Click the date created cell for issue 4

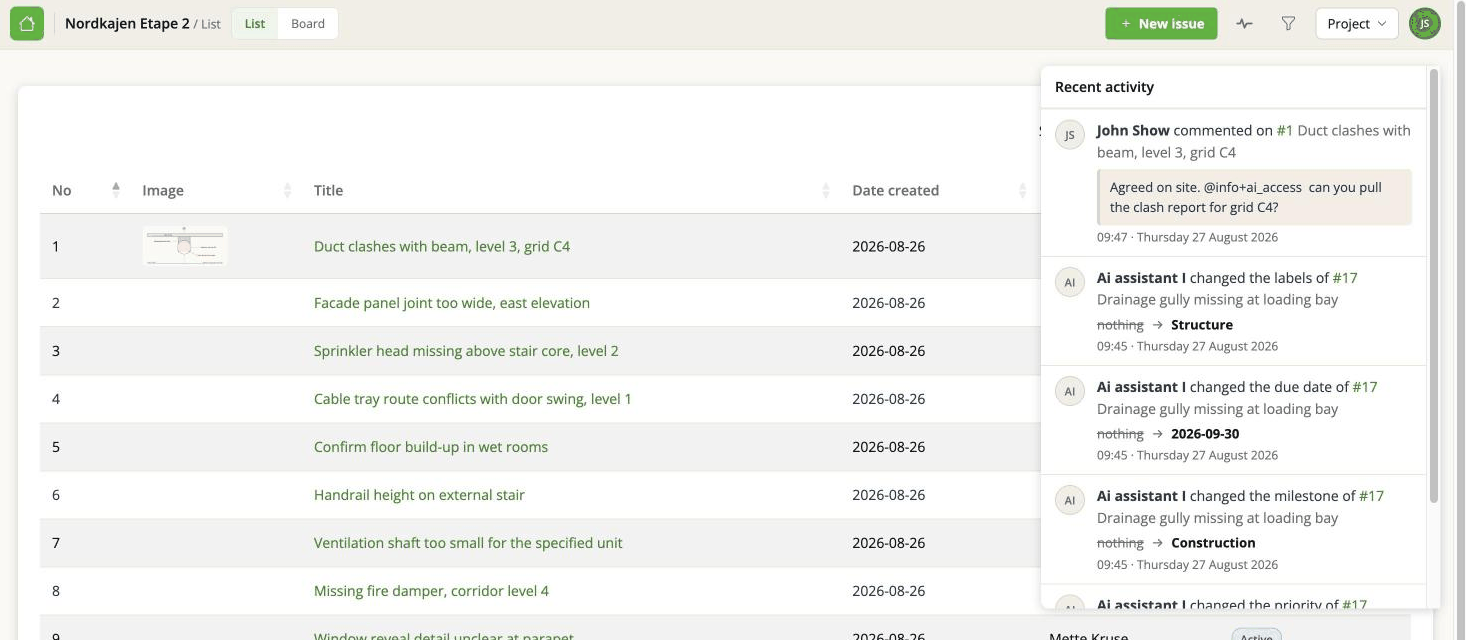click(x=889, y=399)
